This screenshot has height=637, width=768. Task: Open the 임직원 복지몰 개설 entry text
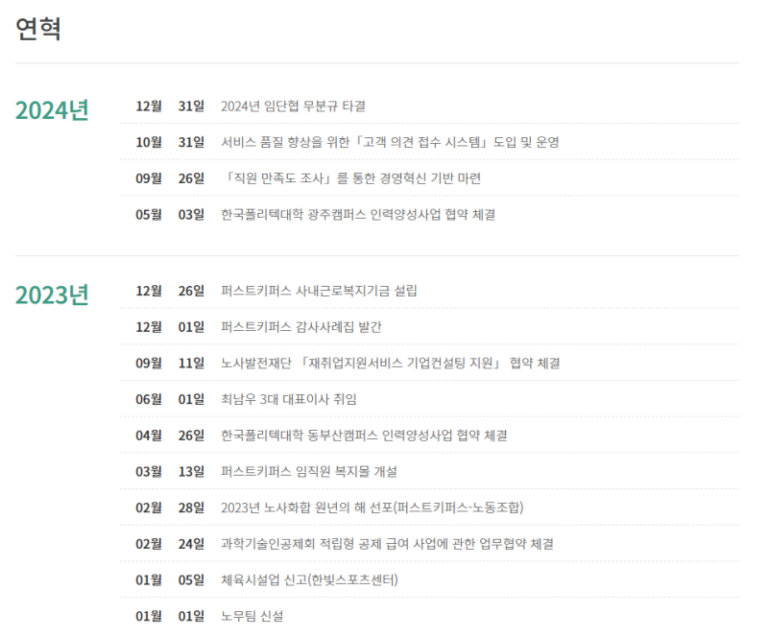pyautogui.click(x=309, y=471)
